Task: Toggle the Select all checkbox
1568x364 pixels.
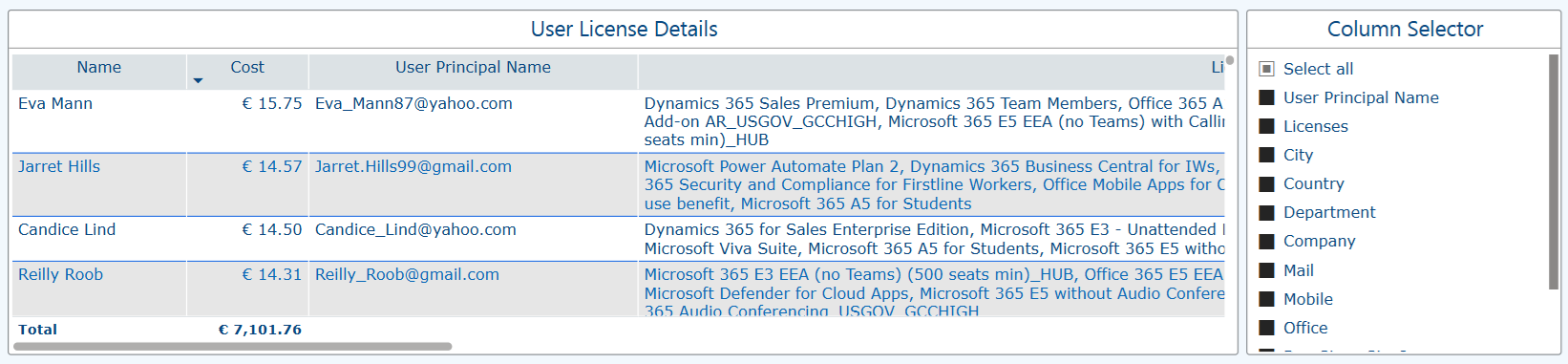Action: click(1266, 69)
